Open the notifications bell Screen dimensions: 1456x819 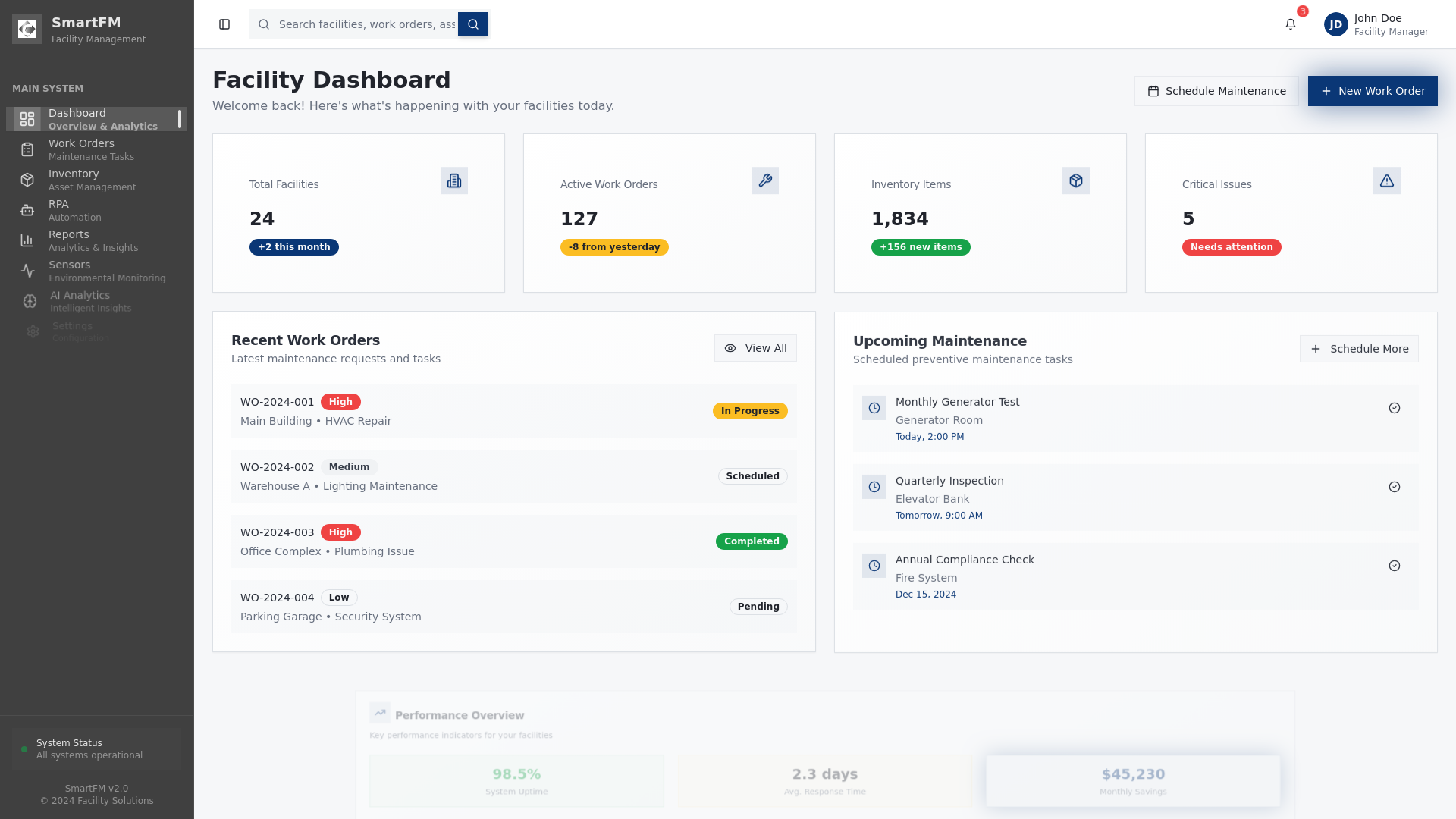point(1291,24)
